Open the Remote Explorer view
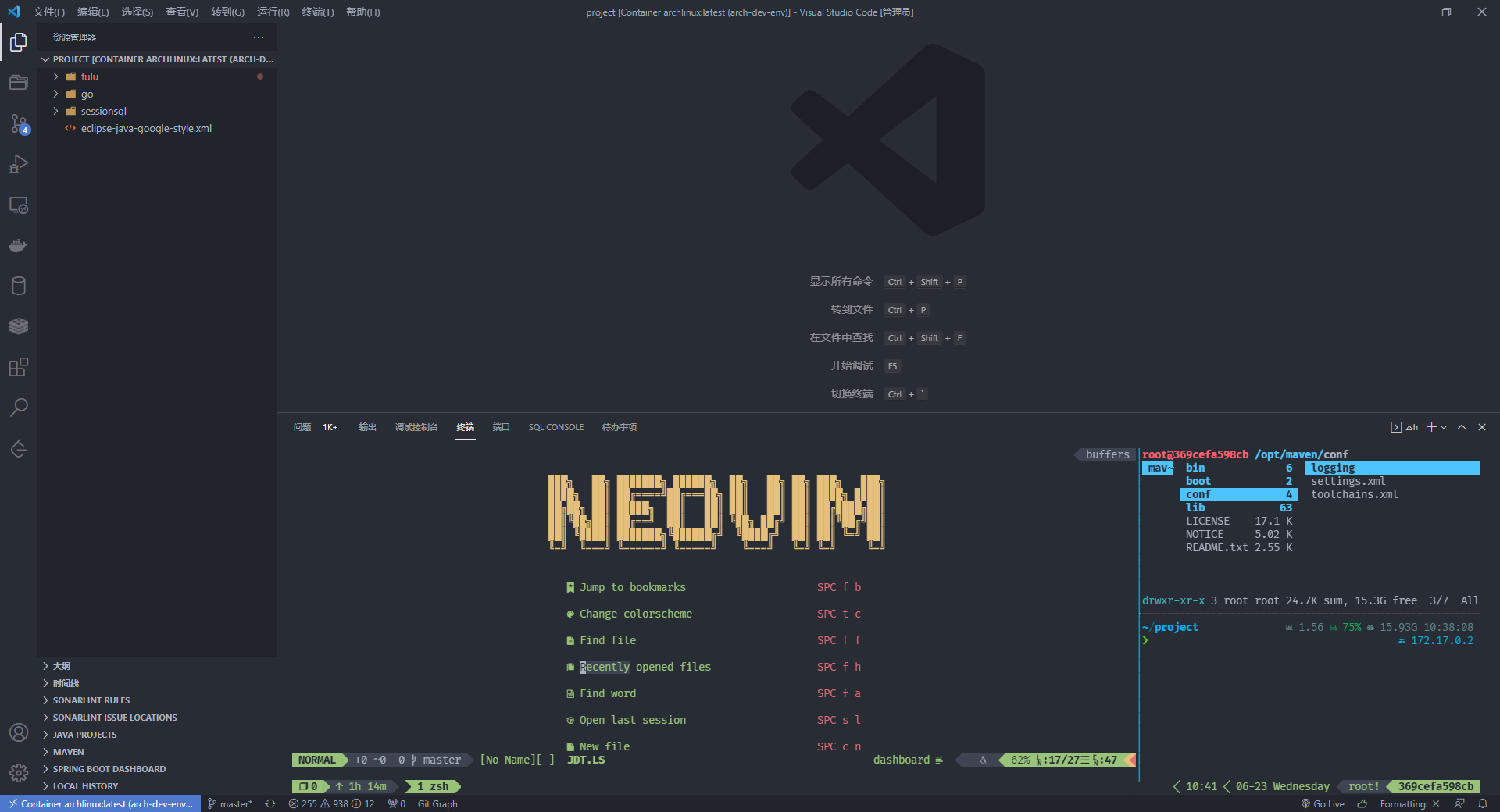This screenshot has width=1500, height=812. click(x=19, y=205)
